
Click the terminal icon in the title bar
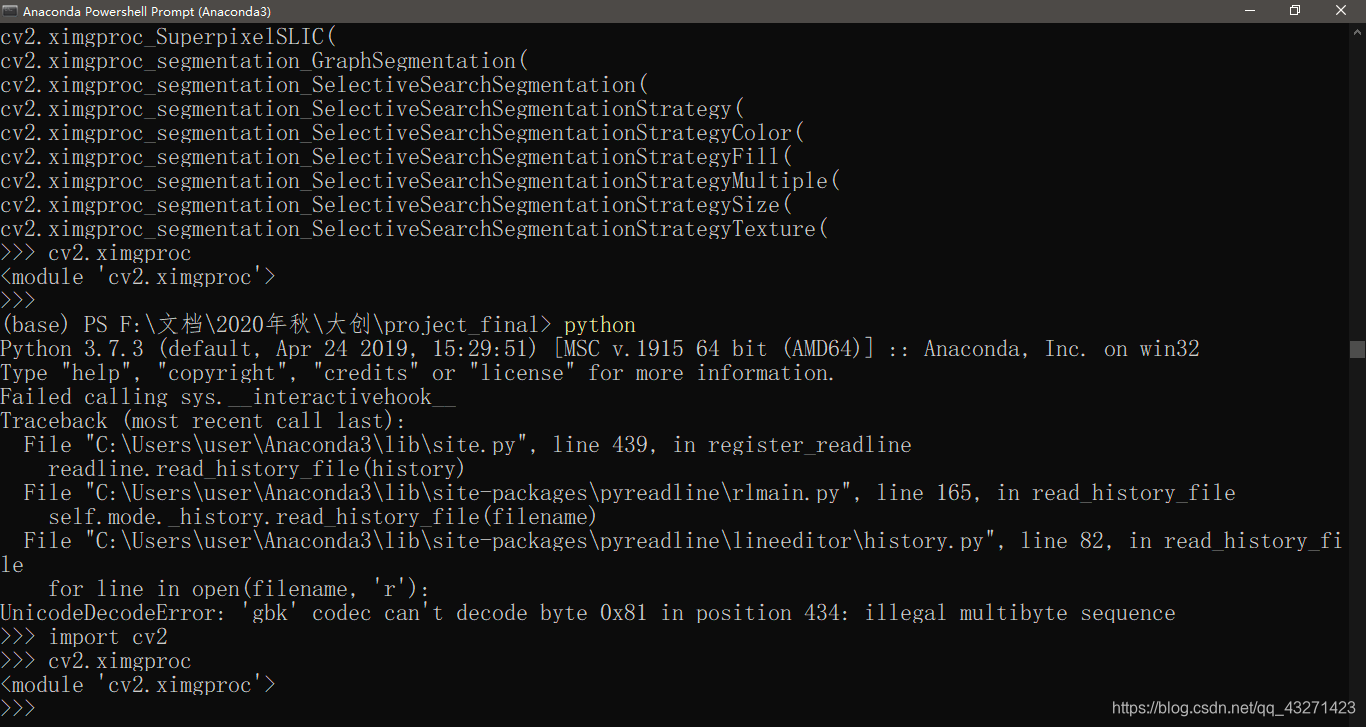(10, 11)
